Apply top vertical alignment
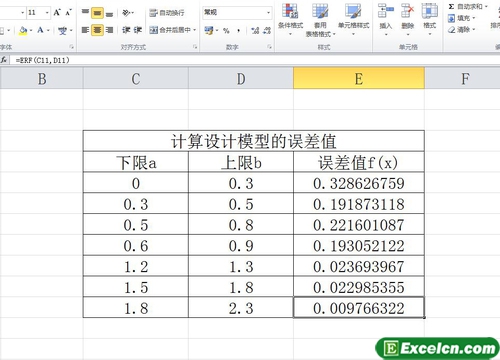The width and height of the screenshot is (500, 360). point(85,13)
